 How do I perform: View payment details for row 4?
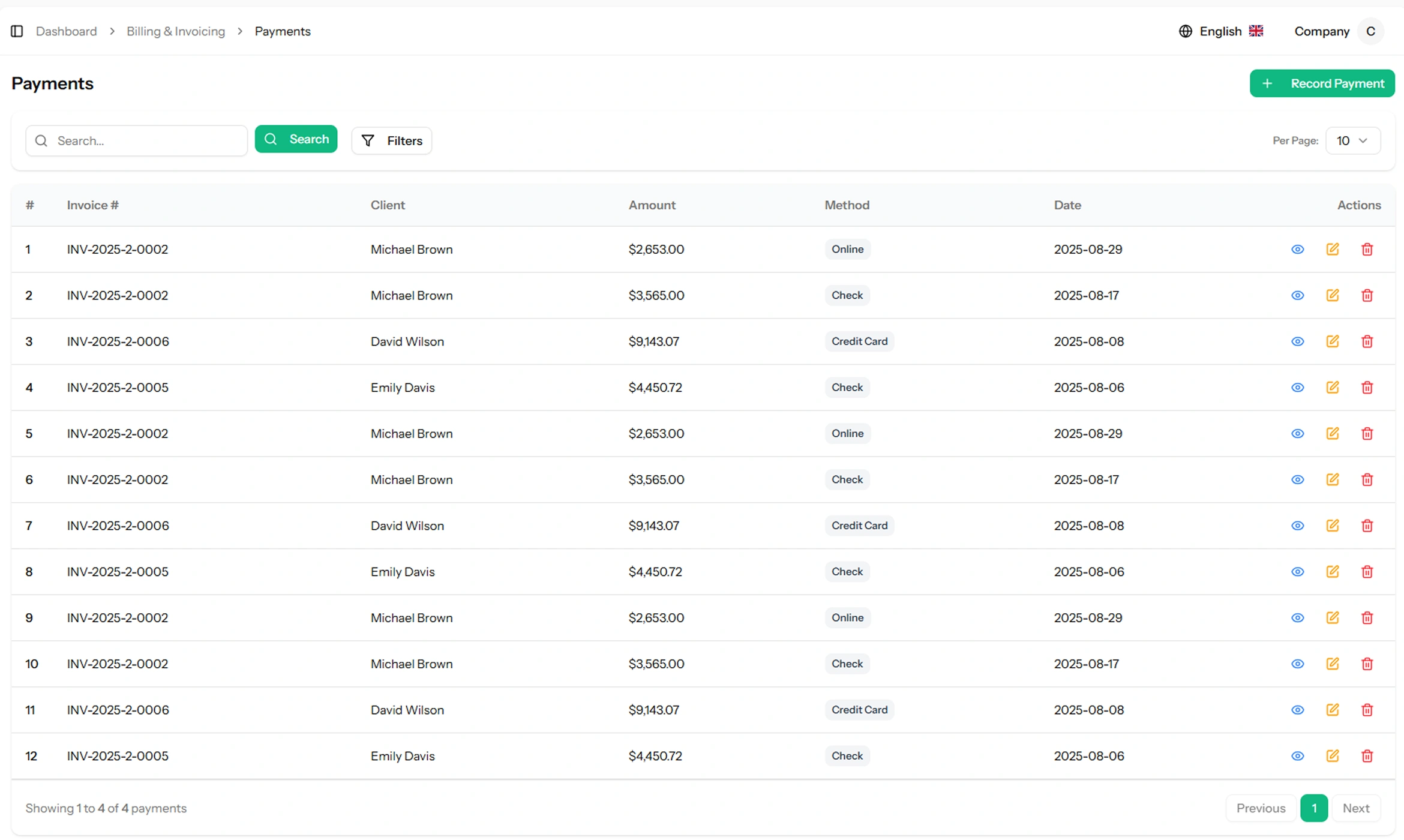click(x=1297, y=388)
